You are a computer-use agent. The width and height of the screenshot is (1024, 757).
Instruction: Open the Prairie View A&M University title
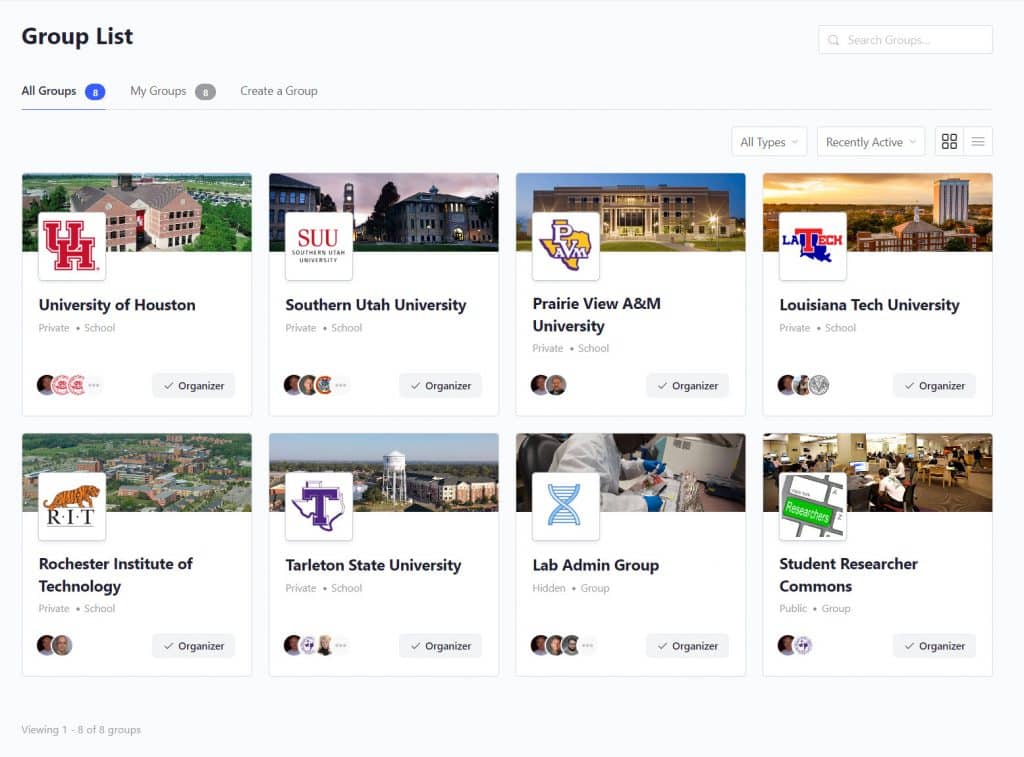pos(596,315)
